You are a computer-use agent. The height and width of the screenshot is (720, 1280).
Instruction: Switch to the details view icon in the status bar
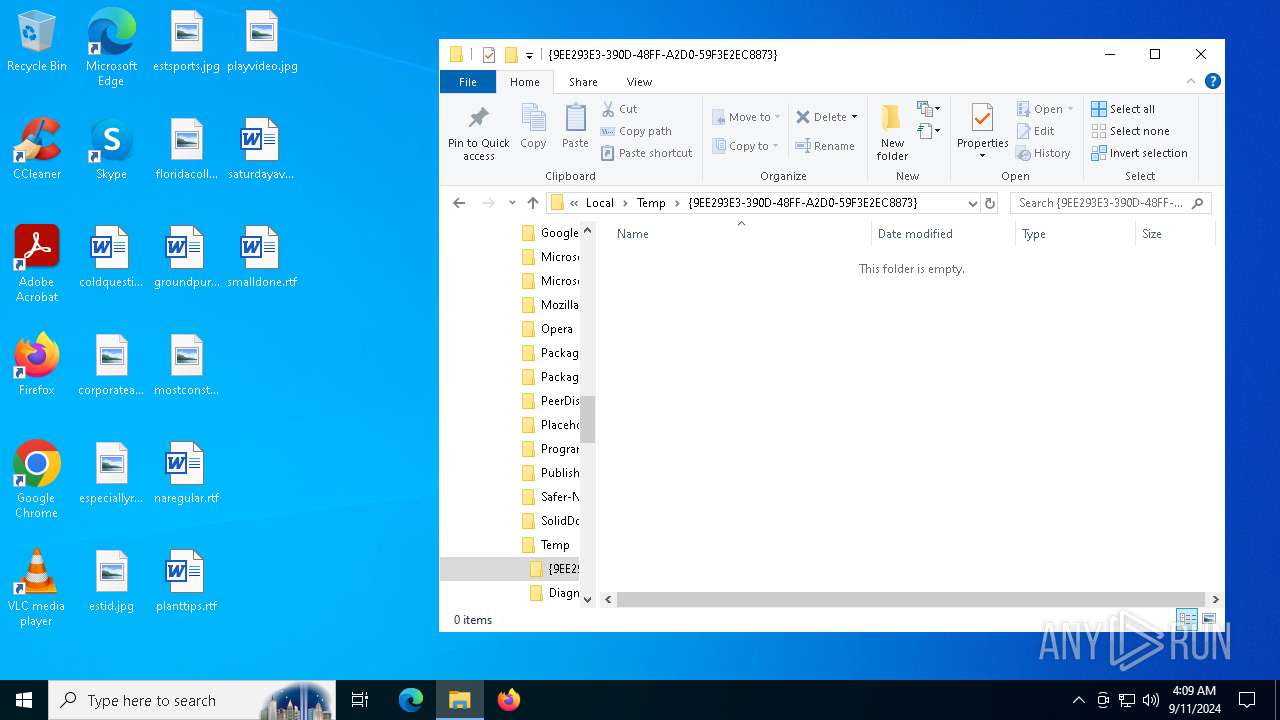(x=1187, y=619)
